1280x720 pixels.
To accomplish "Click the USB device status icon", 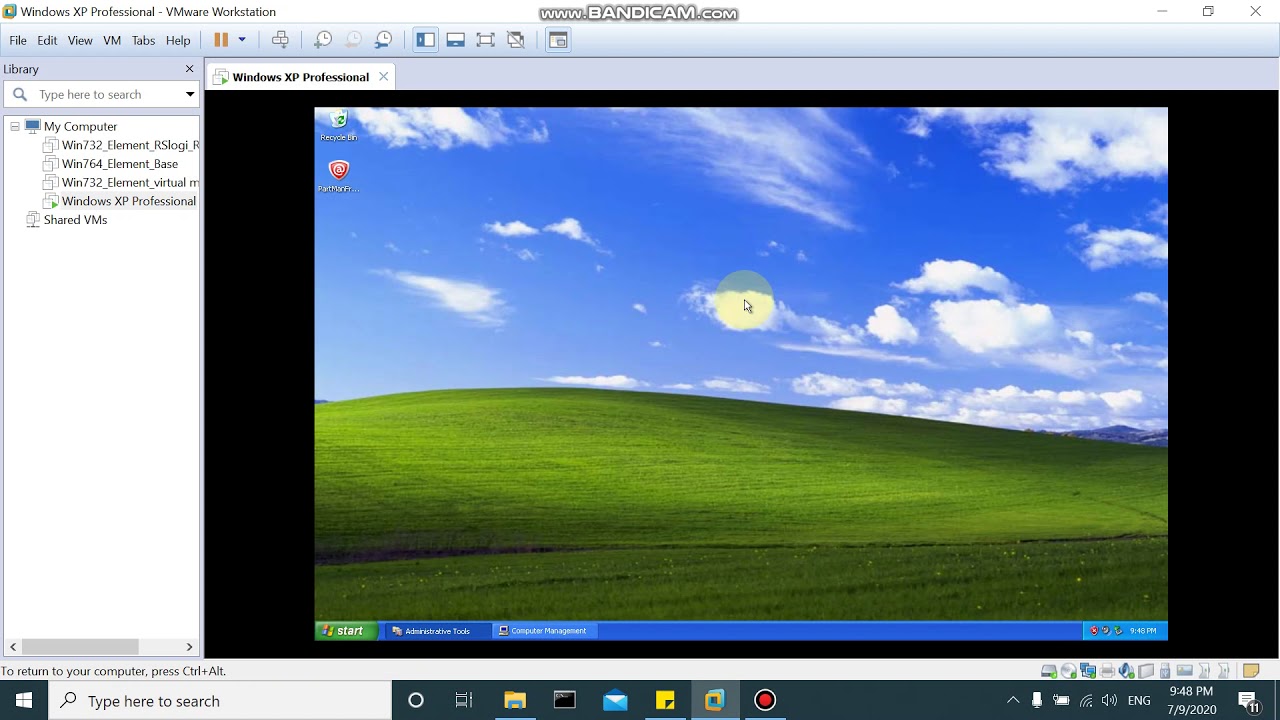I will click(1165, 671).
